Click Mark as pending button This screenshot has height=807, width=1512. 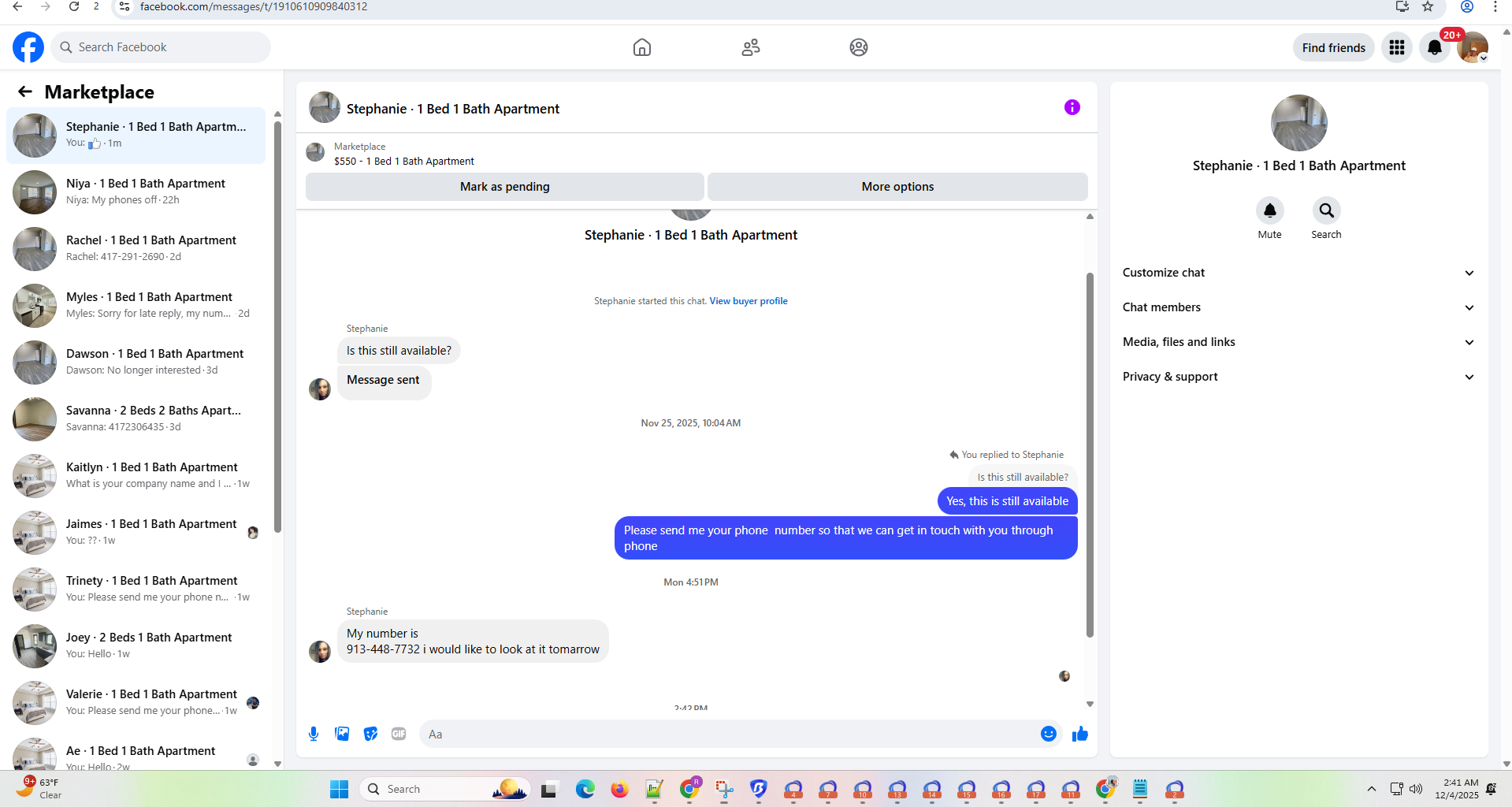pos(504,187)
